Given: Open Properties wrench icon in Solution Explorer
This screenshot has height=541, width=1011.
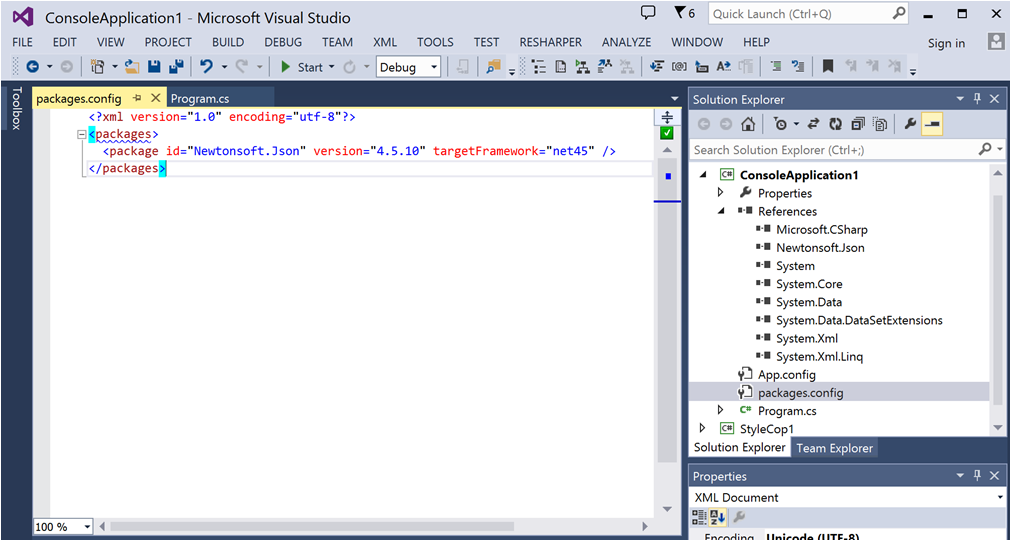Looking at the screenshot, I should click(909, 125).
